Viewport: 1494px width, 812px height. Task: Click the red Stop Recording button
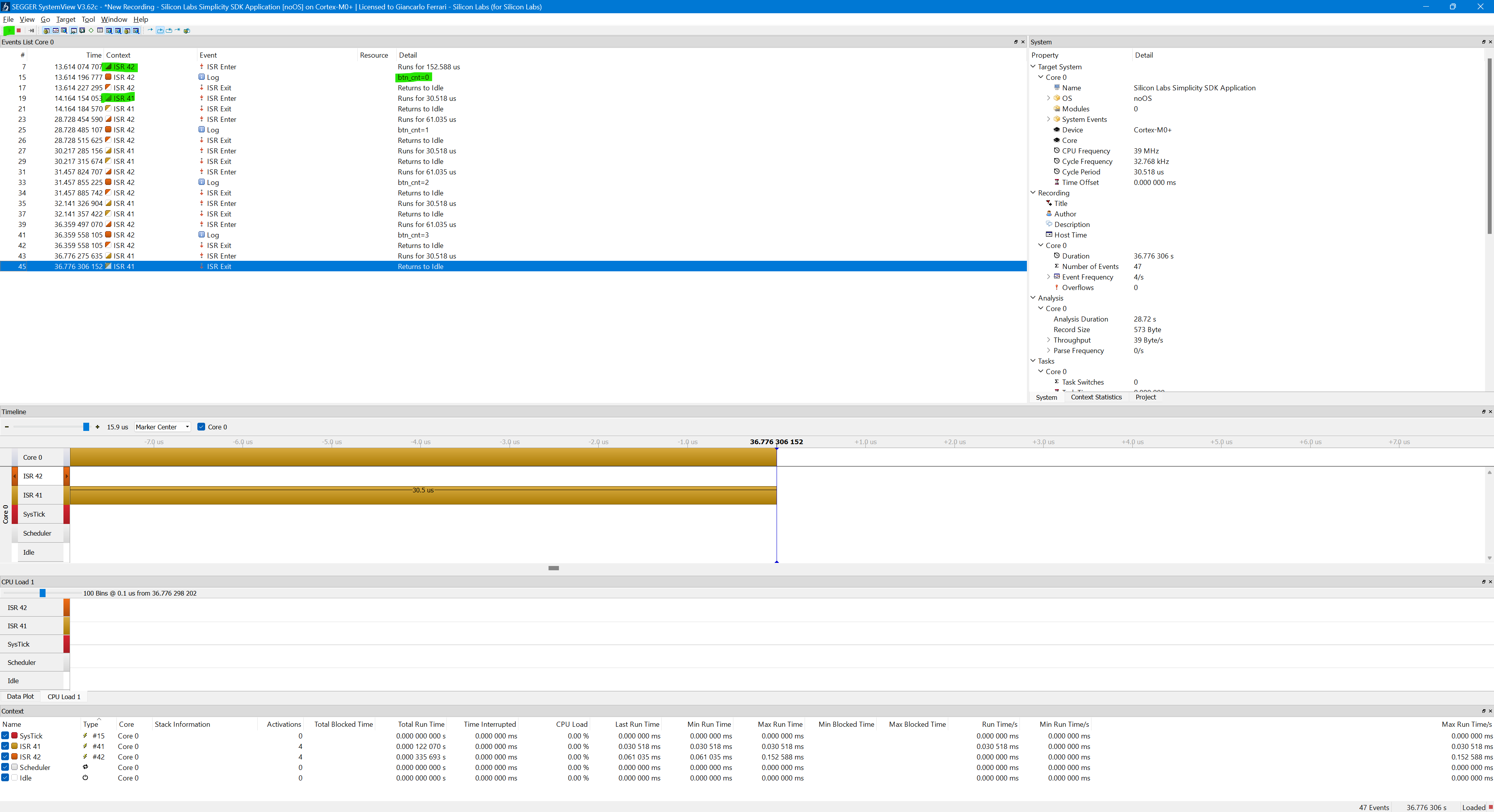pyautogui.click(x=19, y=31)
